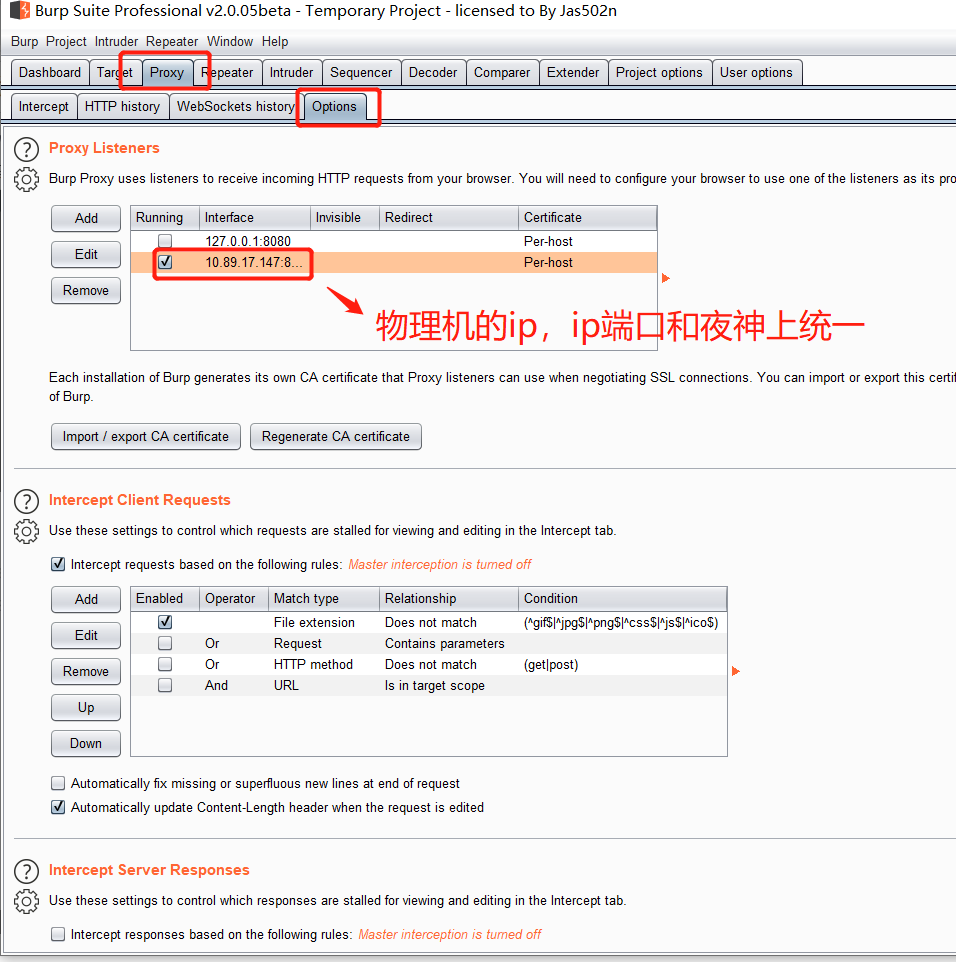Open Intercept Client Requests help icon
Viewport: 956px width, 962px height.
pyautogui.click(x=26, y=501)
